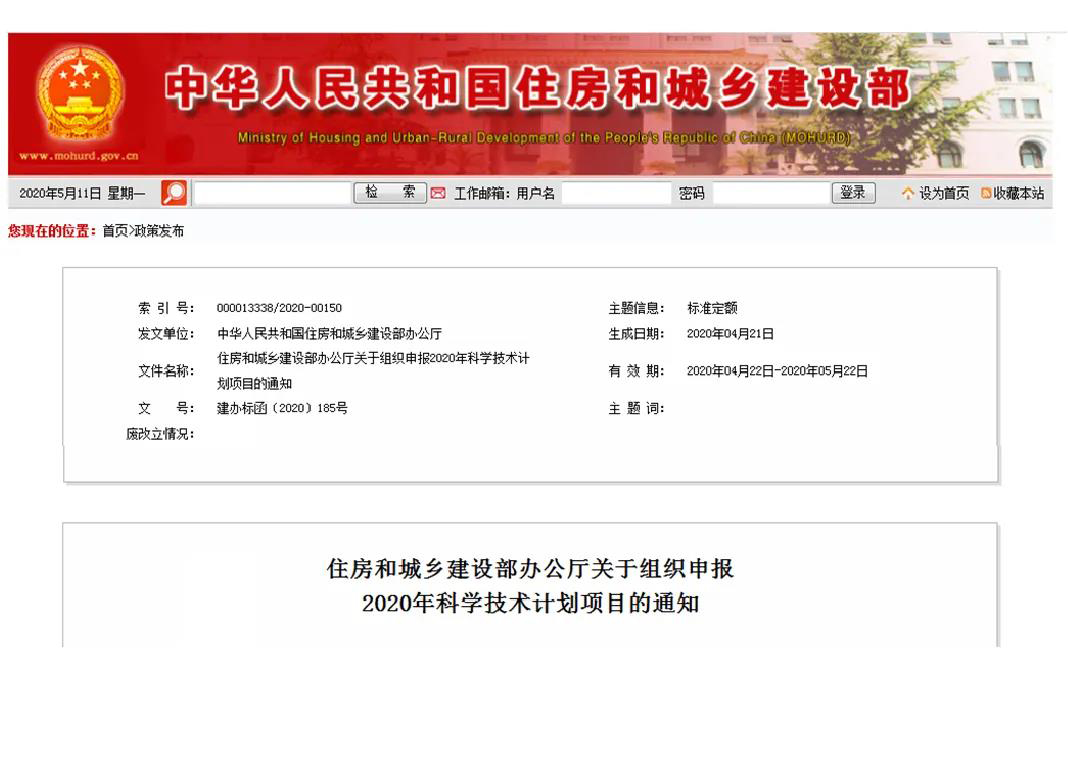Click the orange magnifier search icon
1068x764 pixels.
[174, 193]
